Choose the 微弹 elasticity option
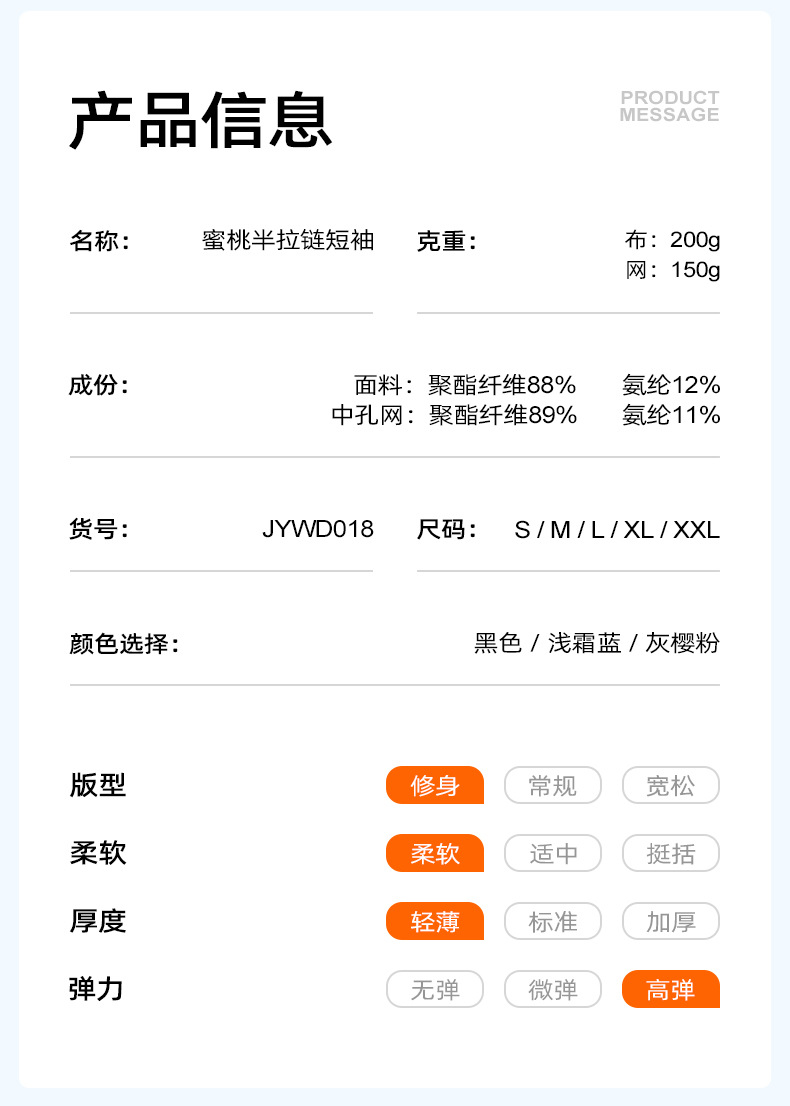This screenshot has height=1106, width=790. click(553, 989)
